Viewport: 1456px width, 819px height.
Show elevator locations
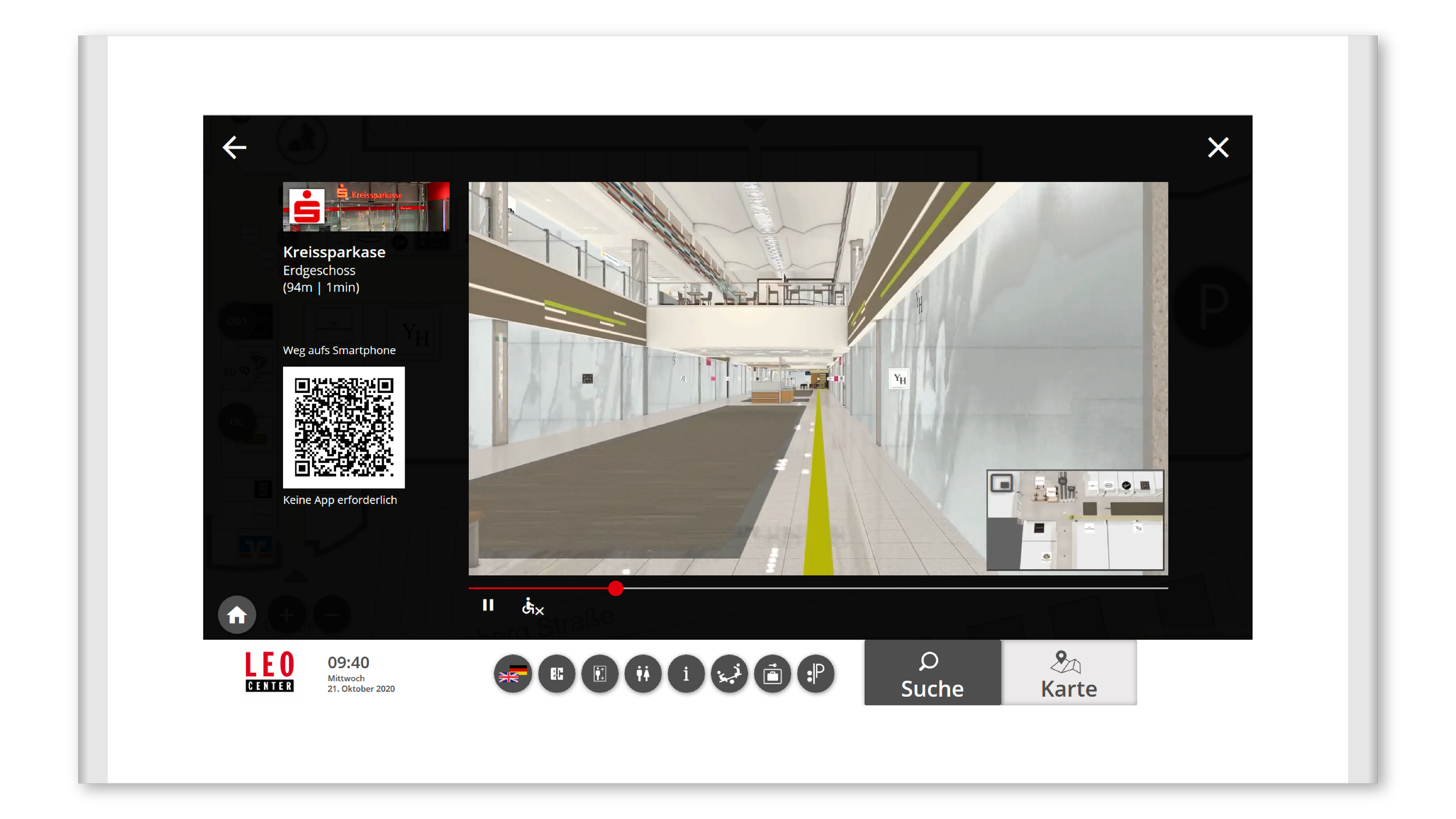pos(600,673)
